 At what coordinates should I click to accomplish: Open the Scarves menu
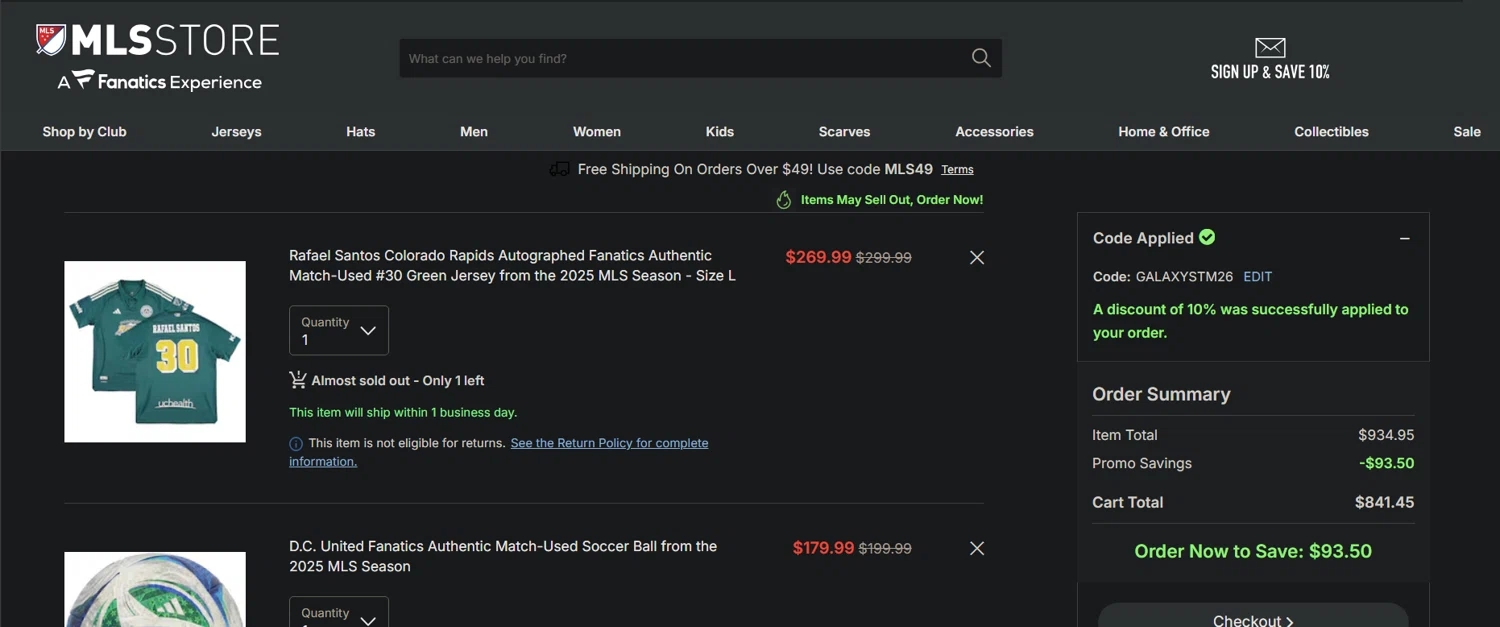(845, 131)
